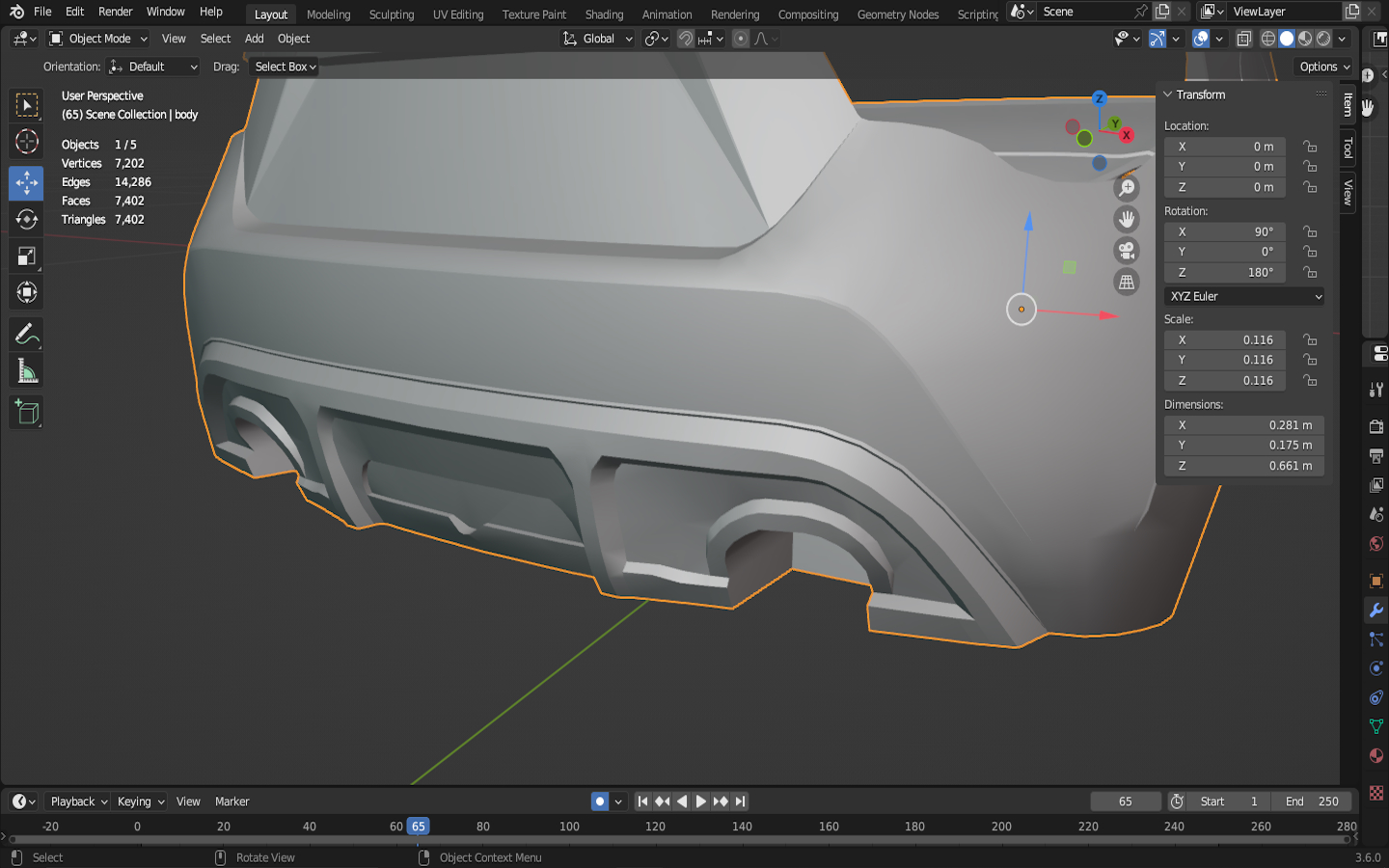This screenshot has width=1389, height=868.
Task: Open the Modifier wrench properties tab
Action: coord(1376,610)
